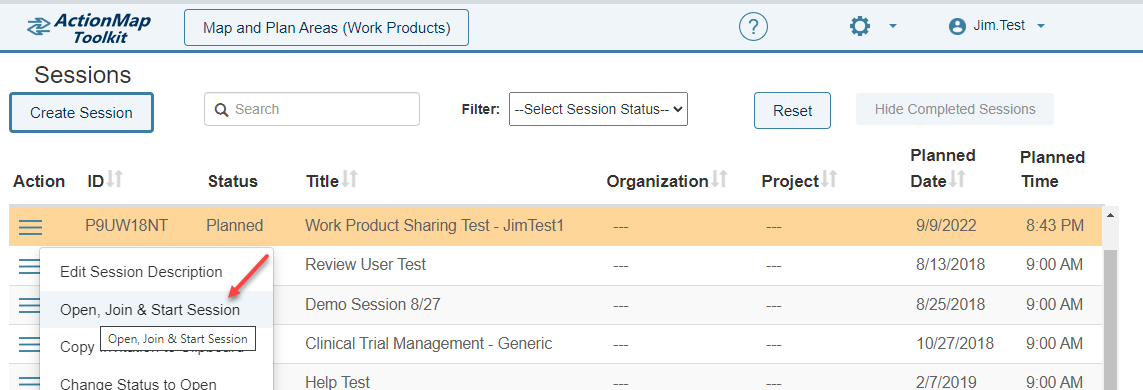Select the Review User Test title

click(365, 264)
